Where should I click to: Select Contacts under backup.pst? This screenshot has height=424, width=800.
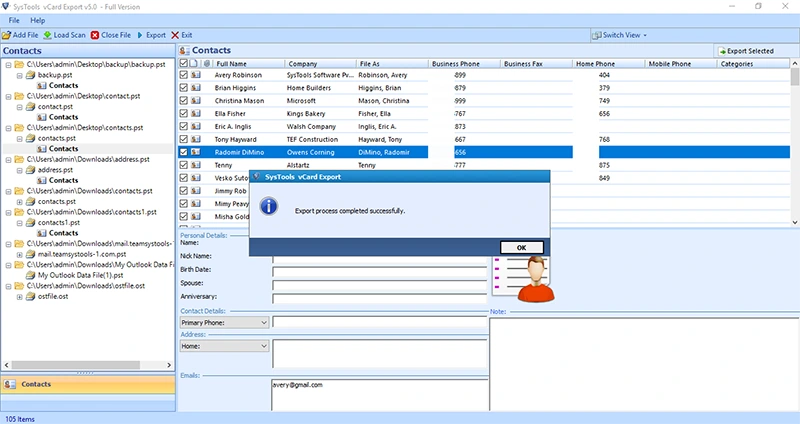coord(63,86)
